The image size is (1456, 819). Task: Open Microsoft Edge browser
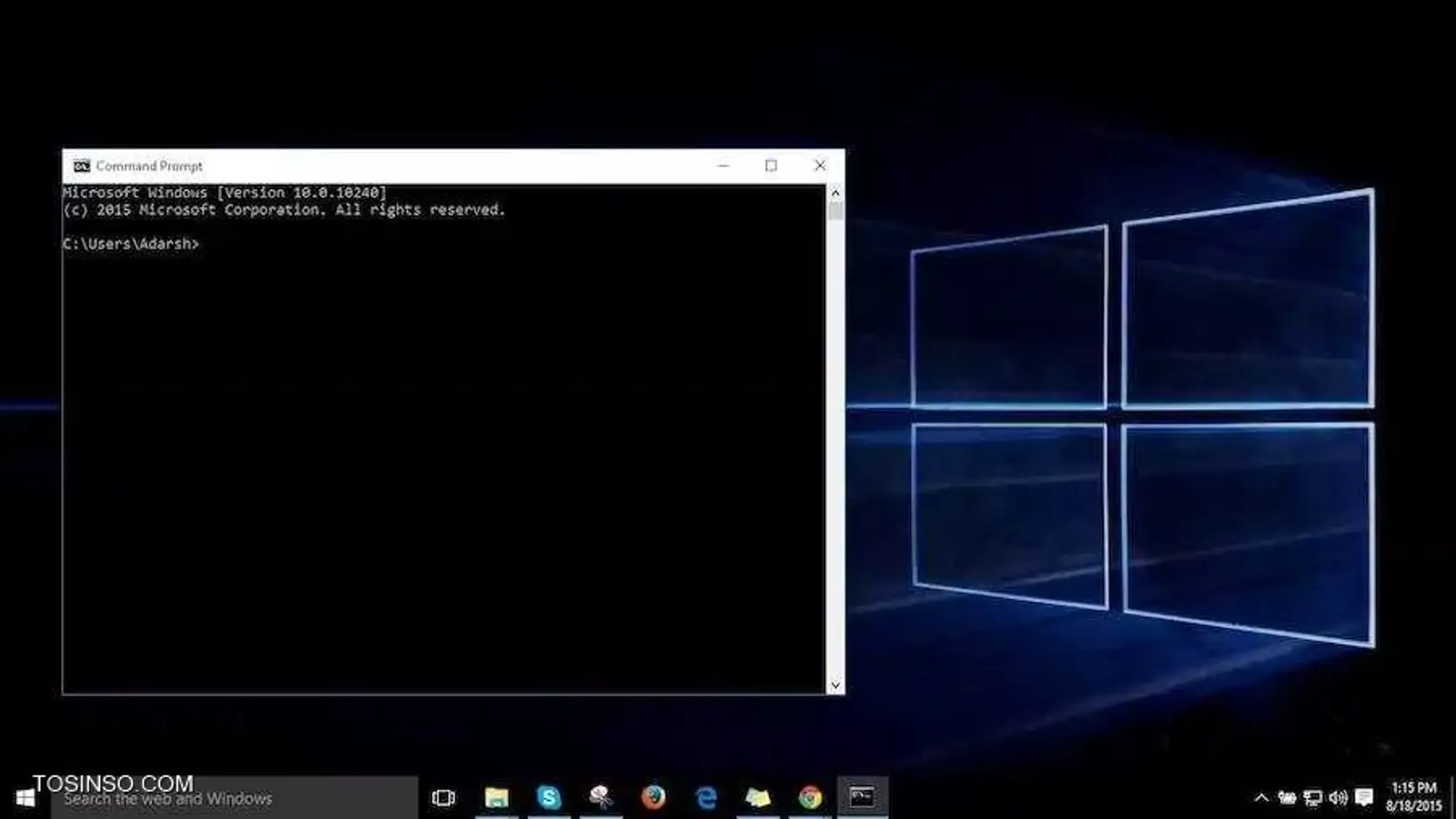tap(706, 798)
